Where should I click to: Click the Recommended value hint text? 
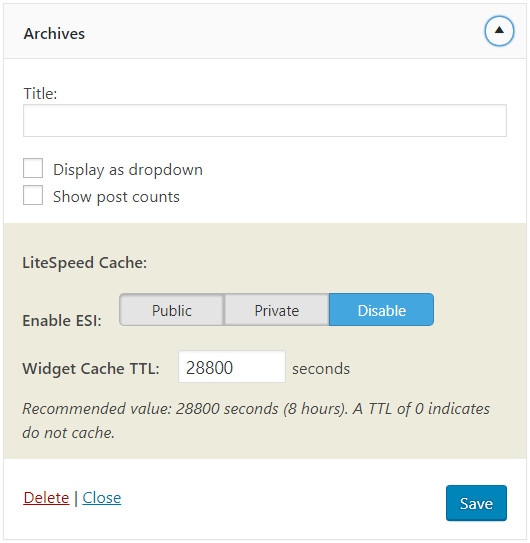(256, 421)
